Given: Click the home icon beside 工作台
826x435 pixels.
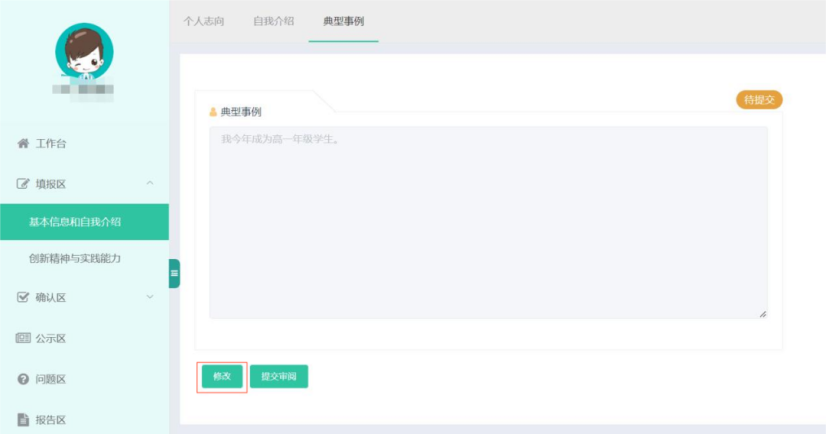Looking at the screenshot, I should 23,144.
